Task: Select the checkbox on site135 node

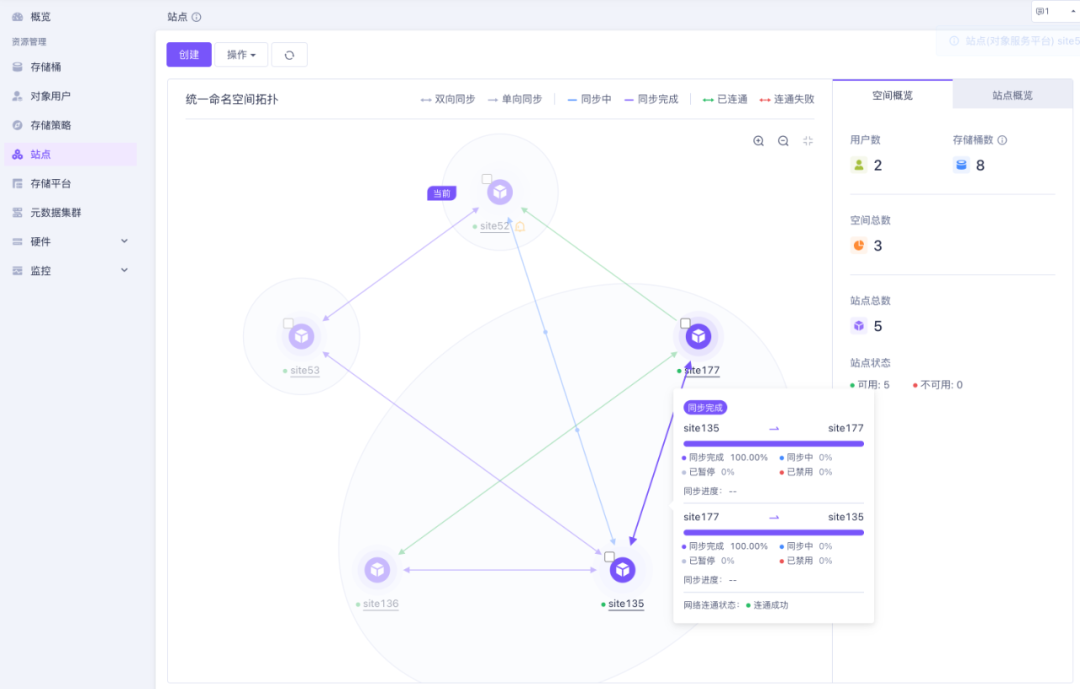Action: pos(609,557)
